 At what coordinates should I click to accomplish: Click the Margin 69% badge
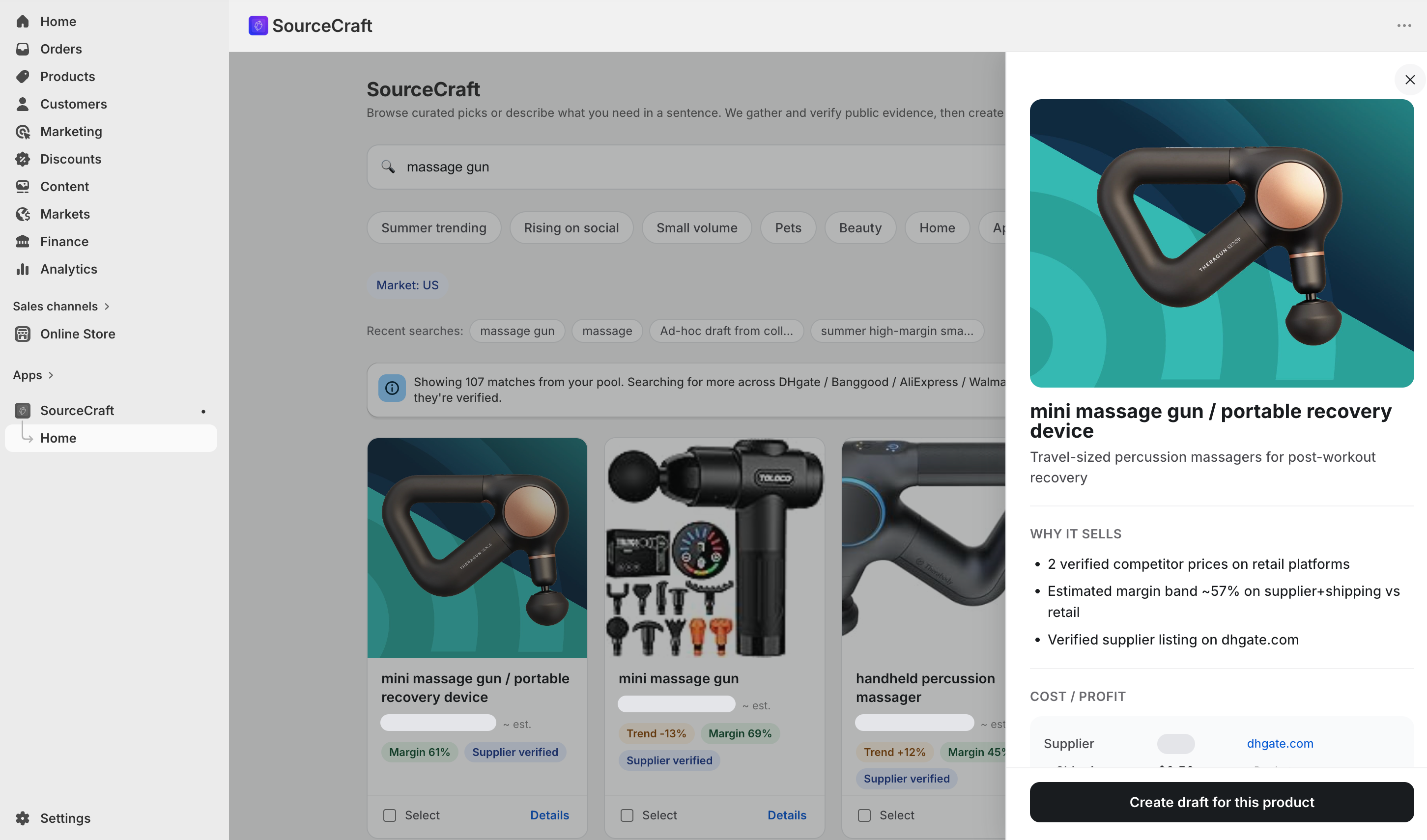740,733
